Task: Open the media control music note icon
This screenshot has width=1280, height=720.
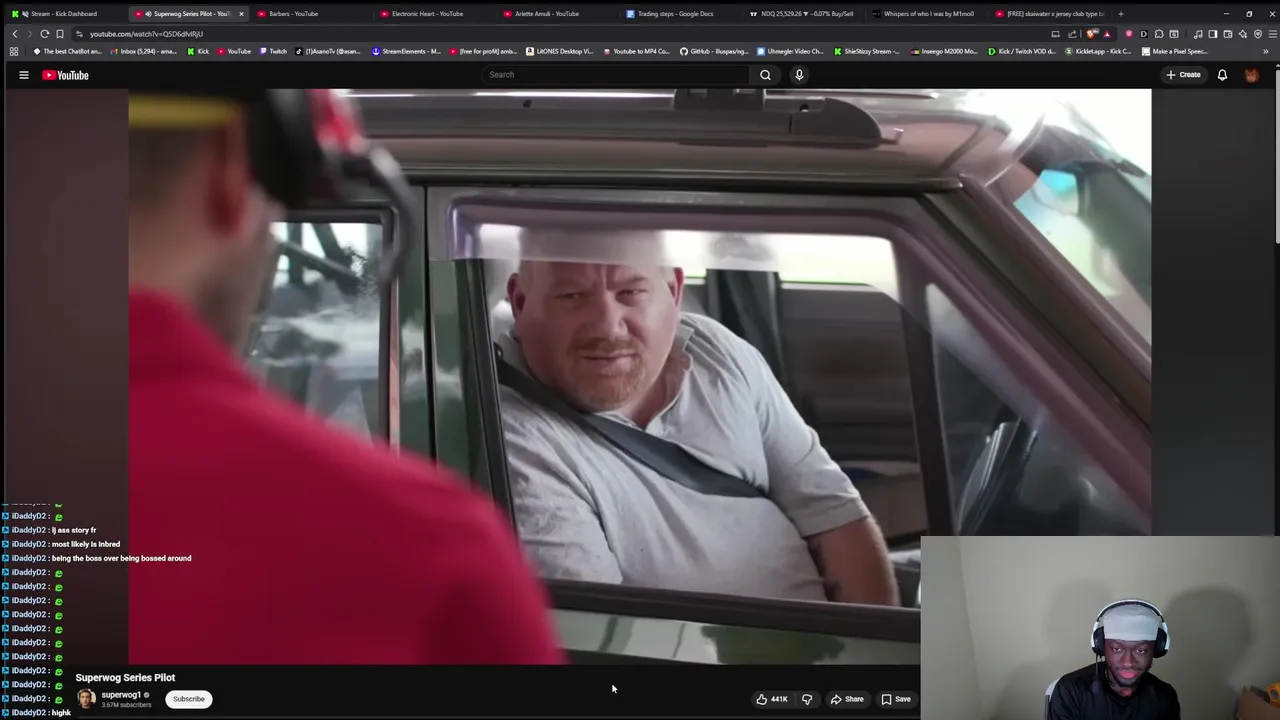Action: click(x=1198, y=34)
